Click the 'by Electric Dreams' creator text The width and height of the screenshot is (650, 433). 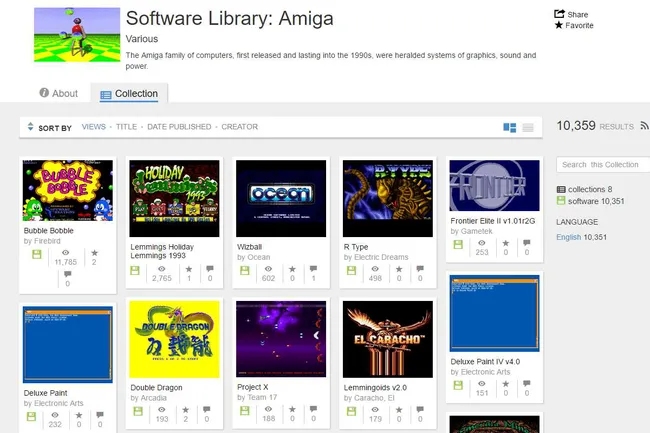point(376,257)
